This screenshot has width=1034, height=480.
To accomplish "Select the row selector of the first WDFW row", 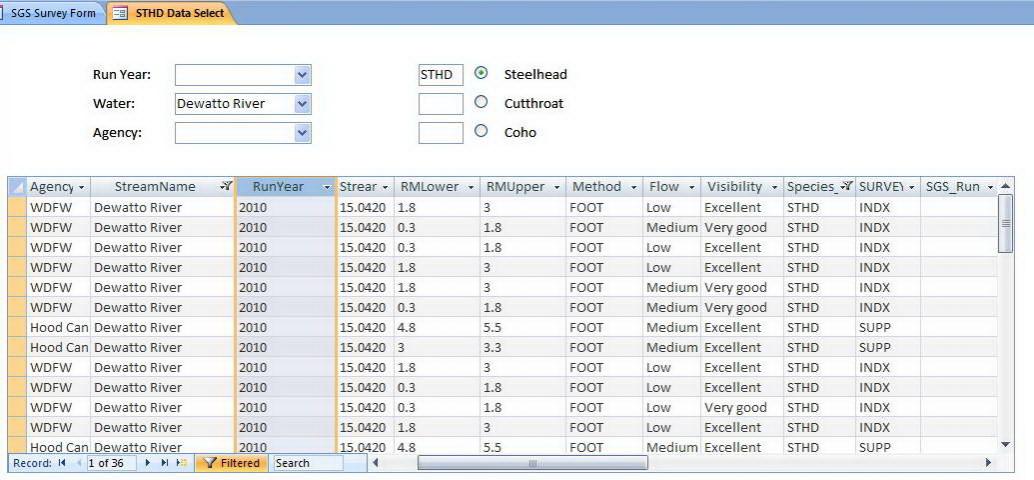I will click(16, 207).
